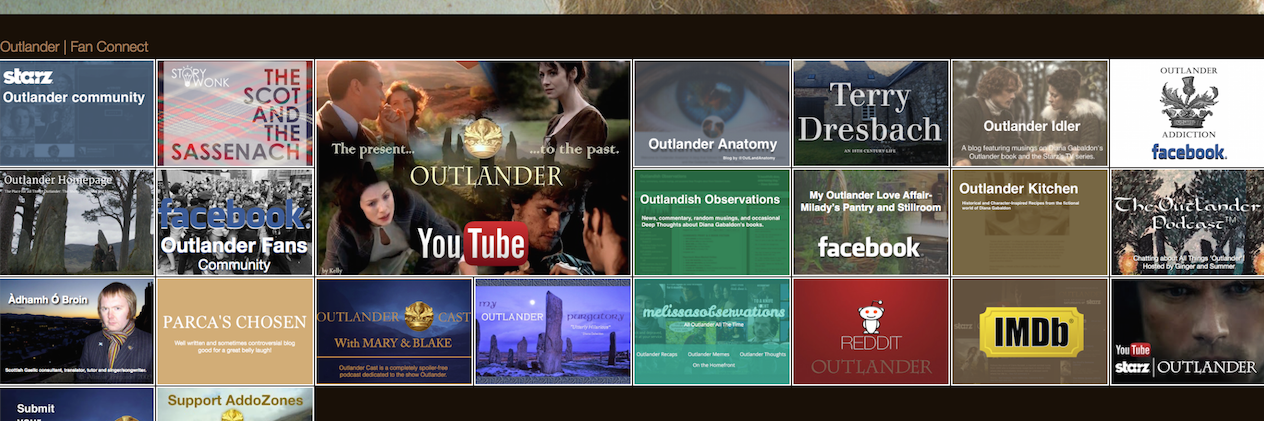Open My Outlander Love Affair Facebook tile

[870, 222]
